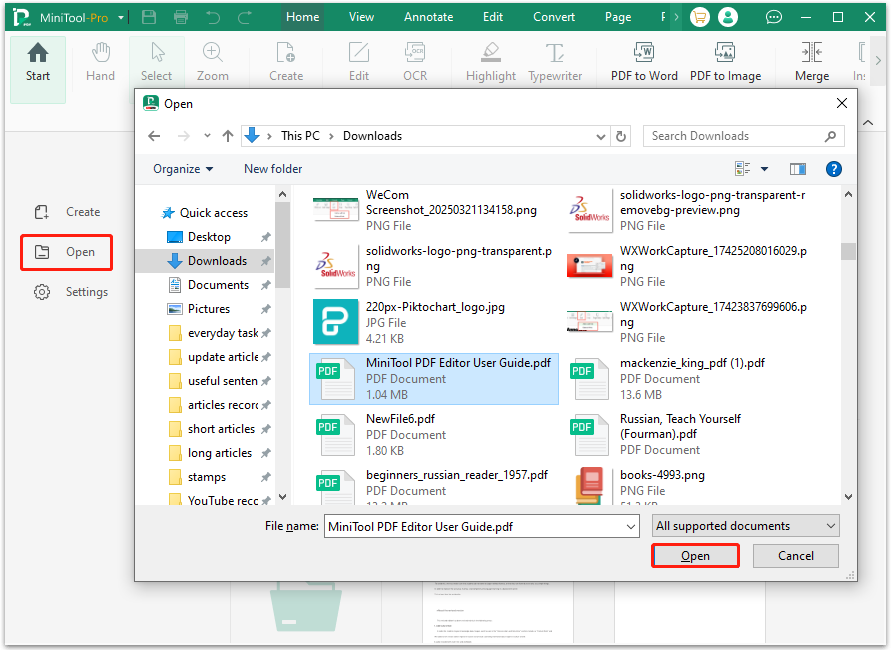Switch to the Annotate tab

(x=428, y=17)
